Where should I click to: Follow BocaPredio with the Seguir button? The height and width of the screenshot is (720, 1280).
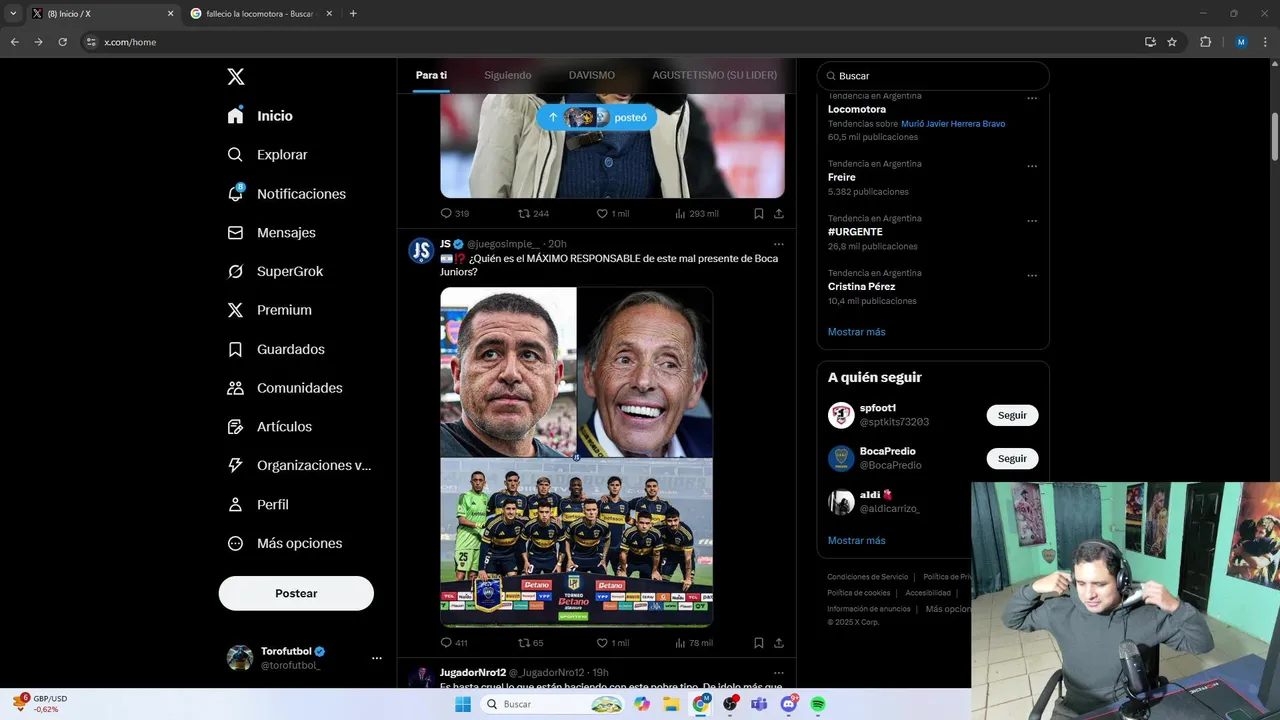pos(1012,458)
